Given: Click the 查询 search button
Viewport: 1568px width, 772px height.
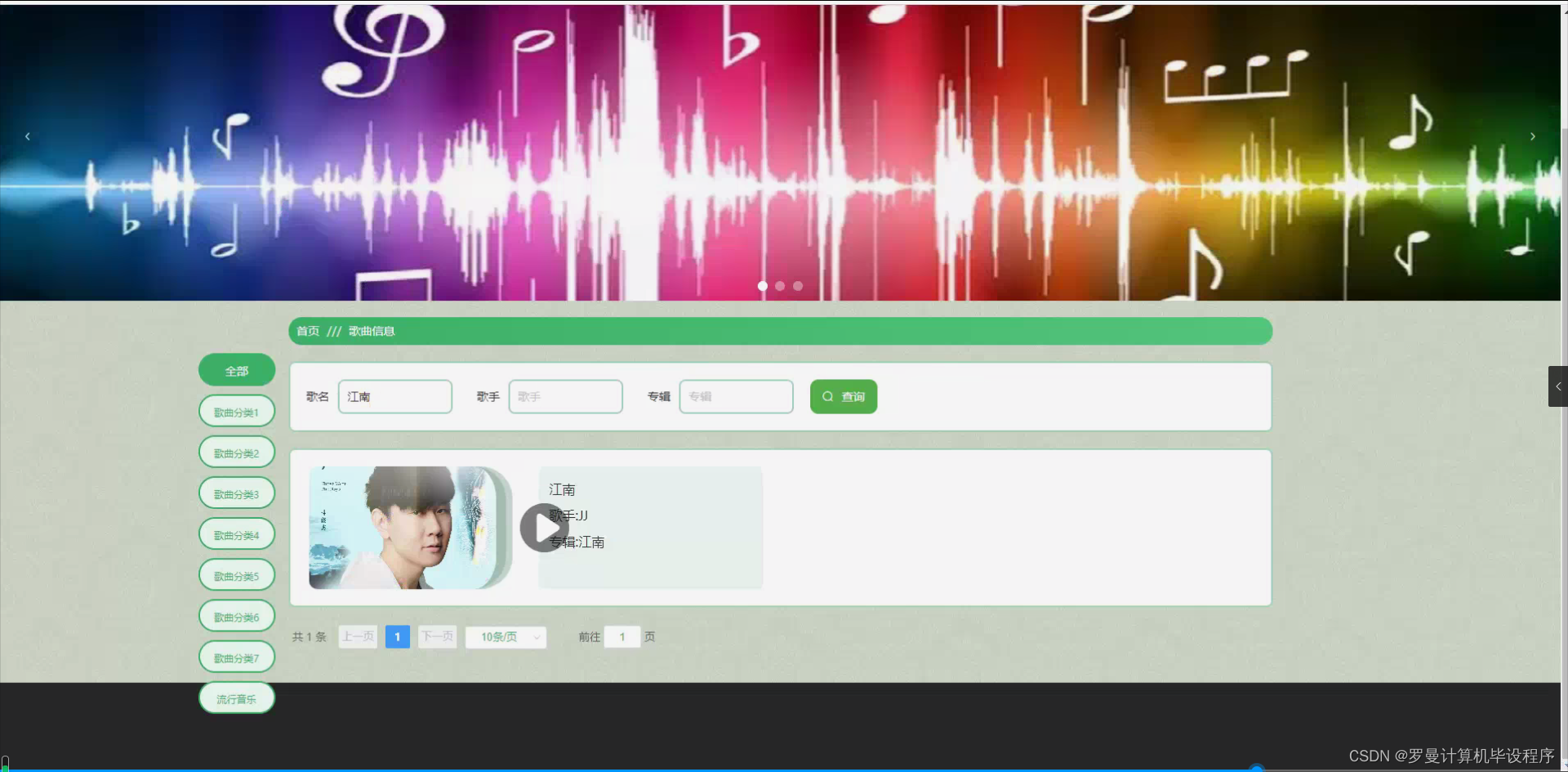Looking at the screenshot, I should pos(844,396).
